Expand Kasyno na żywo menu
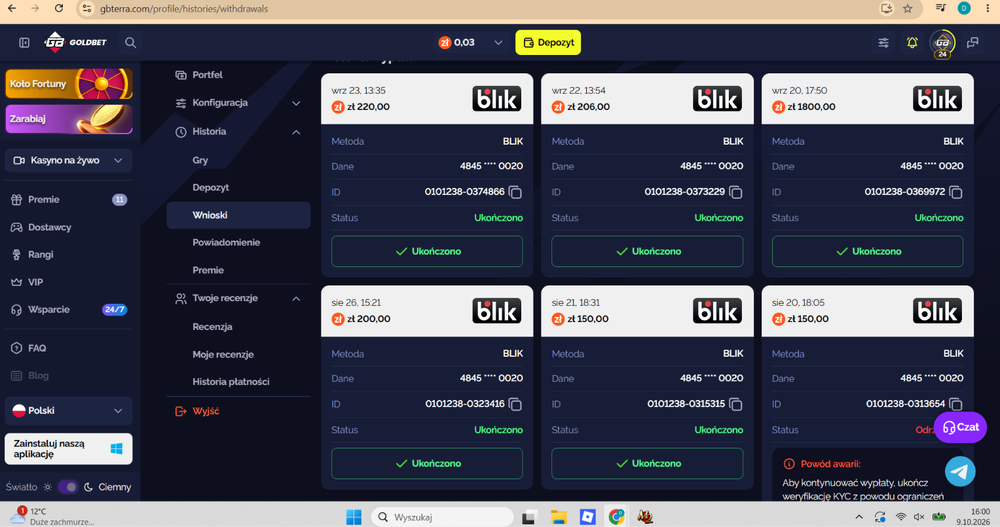 coord(68,160)
